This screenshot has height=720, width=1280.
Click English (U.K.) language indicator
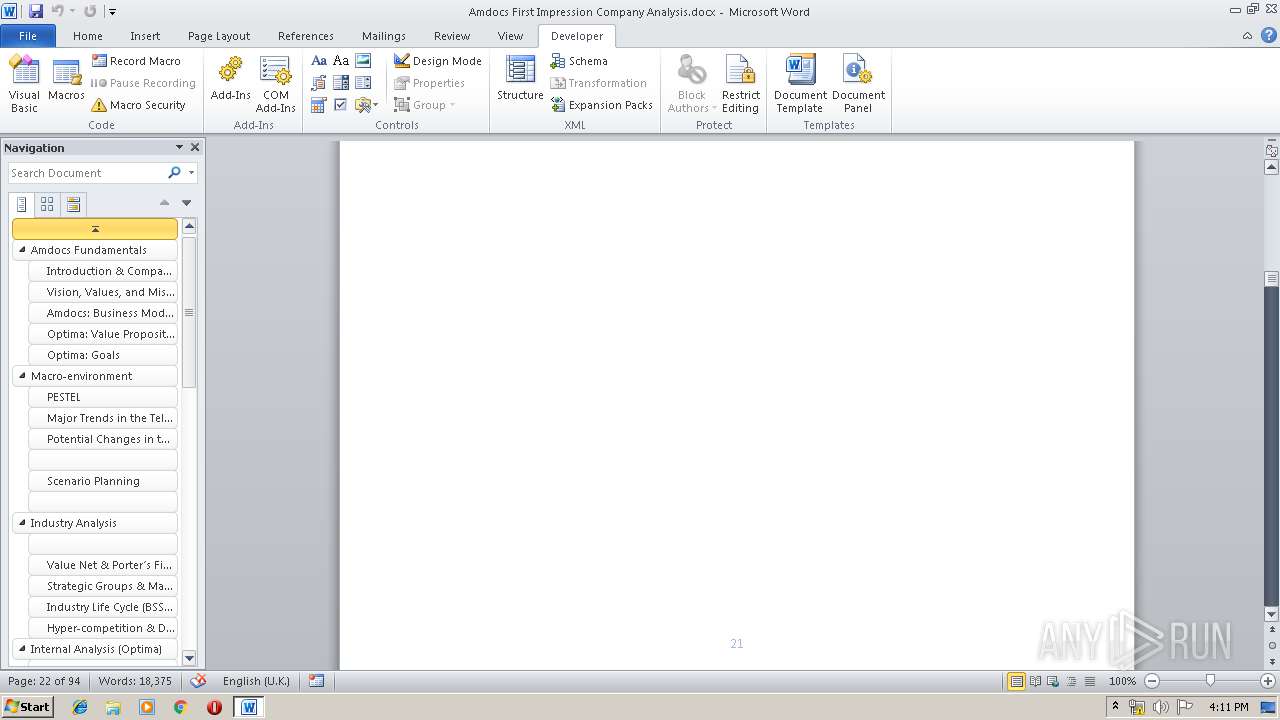click(x=256, y=681)
